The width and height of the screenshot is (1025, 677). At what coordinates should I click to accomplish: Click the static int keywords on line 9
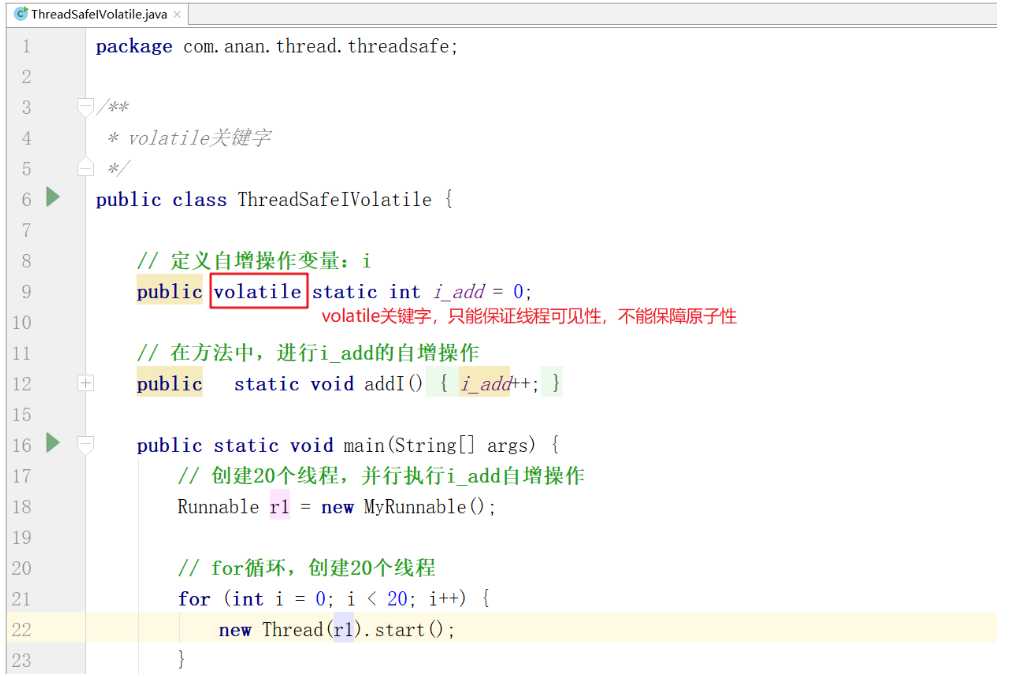(x=366, y=291)
